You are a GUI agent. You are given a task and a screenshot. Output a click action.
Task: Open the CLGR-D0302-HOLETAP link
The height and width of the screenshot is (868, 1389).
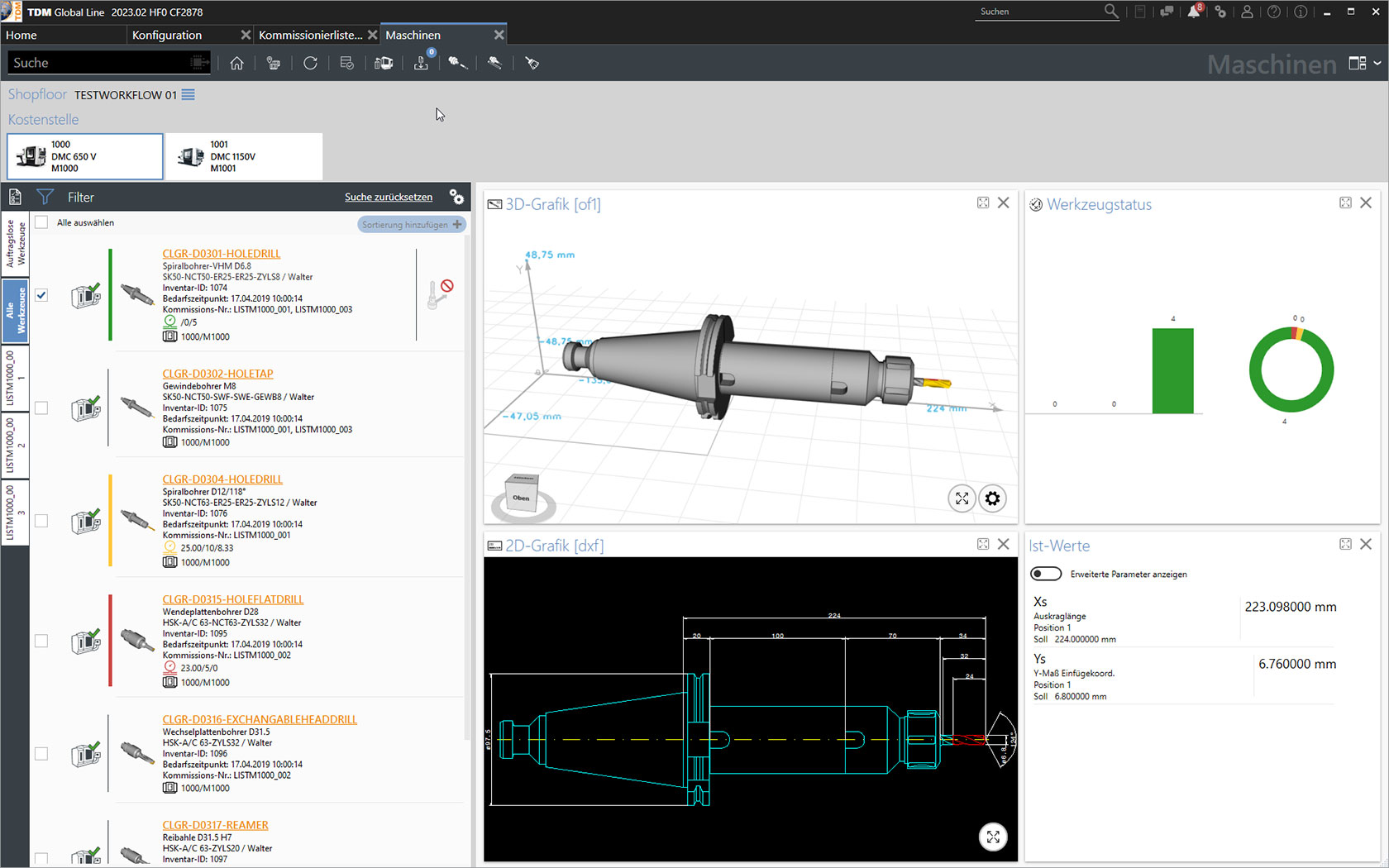coord(217,374)
